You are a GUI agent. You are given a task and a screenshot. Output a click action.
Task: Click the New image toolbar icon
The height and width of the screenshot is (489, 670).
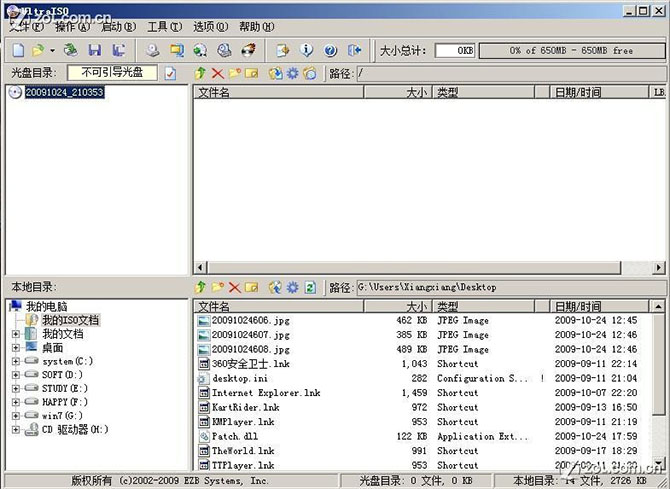click(18, 50)
